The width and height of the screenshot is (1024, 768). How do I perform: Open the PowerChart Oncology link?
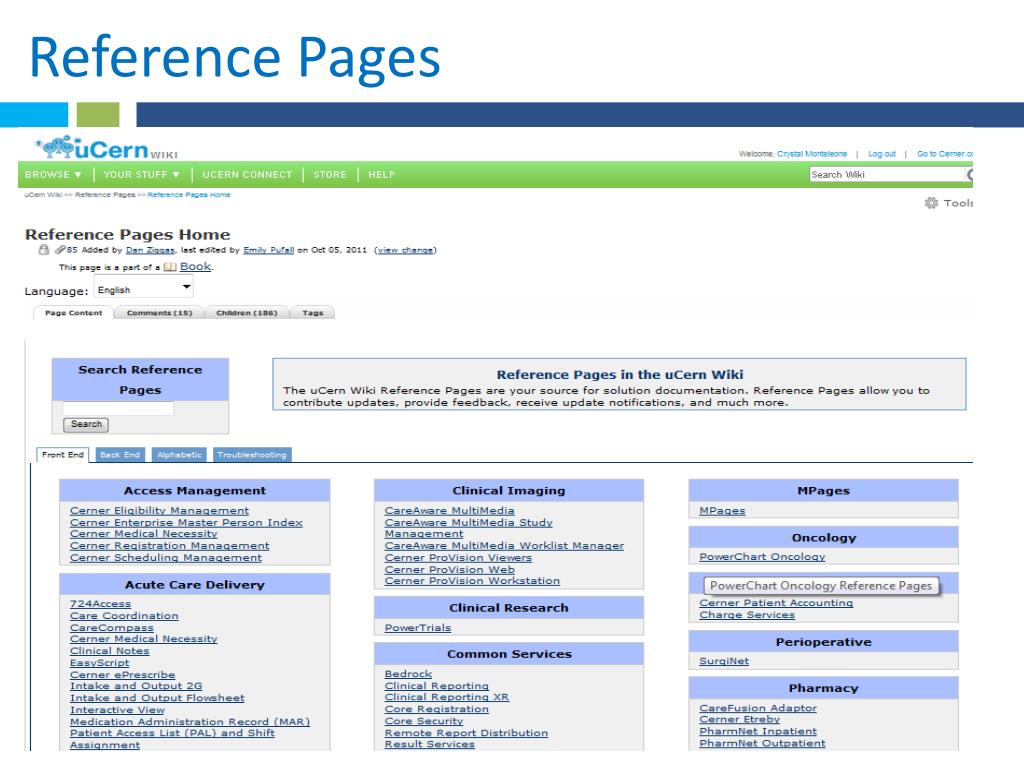tap(762, 557)
